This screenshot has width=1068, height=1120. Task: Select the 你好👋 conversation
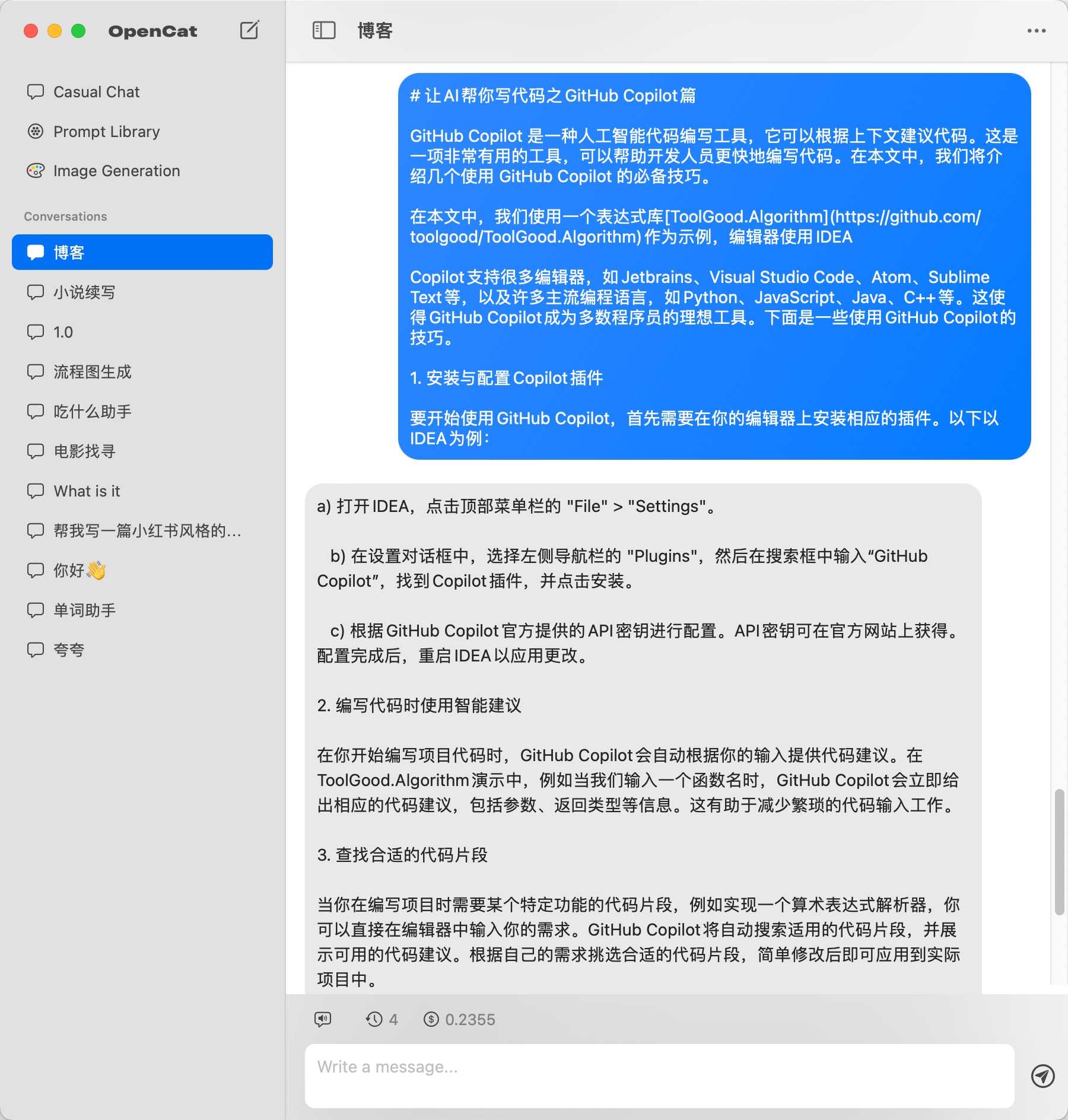pyautogui.click(x=142, y=570)
